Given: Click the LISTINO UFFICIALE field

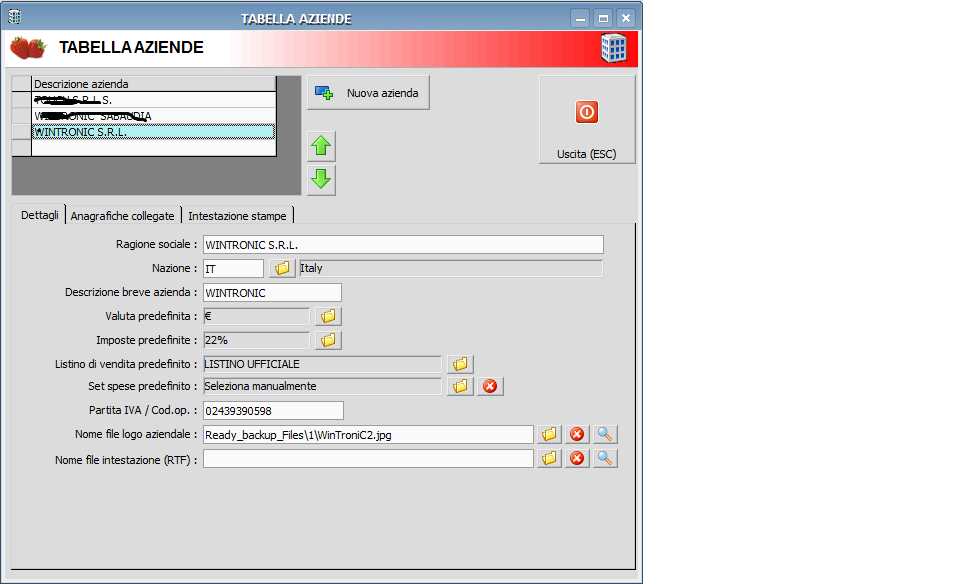Looking at the screenshot, I should 322,364.
